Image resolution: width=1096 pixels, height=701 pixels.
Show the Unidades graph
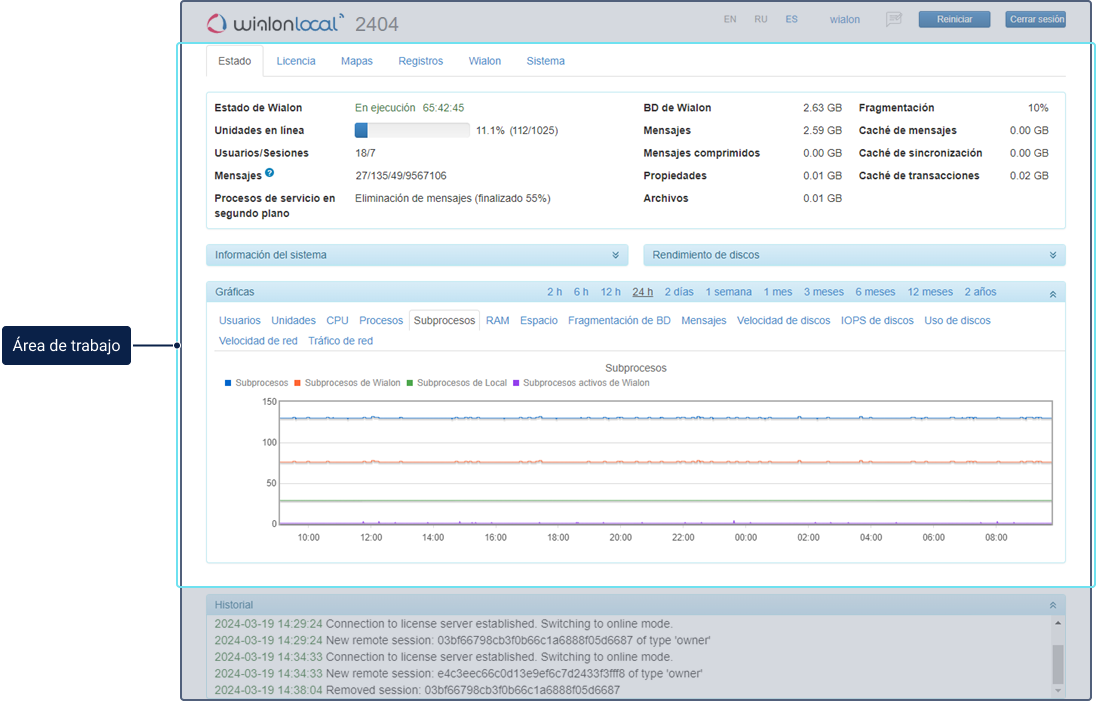294,321
